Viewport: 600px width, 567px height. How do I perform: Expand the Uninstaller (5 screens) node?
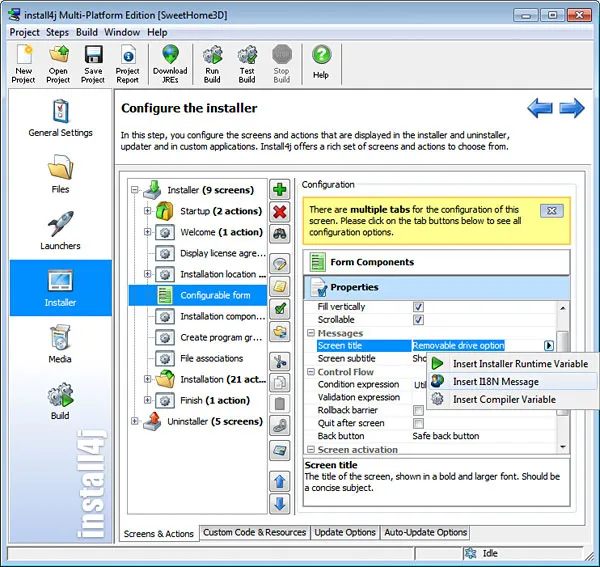coord(134,421)
